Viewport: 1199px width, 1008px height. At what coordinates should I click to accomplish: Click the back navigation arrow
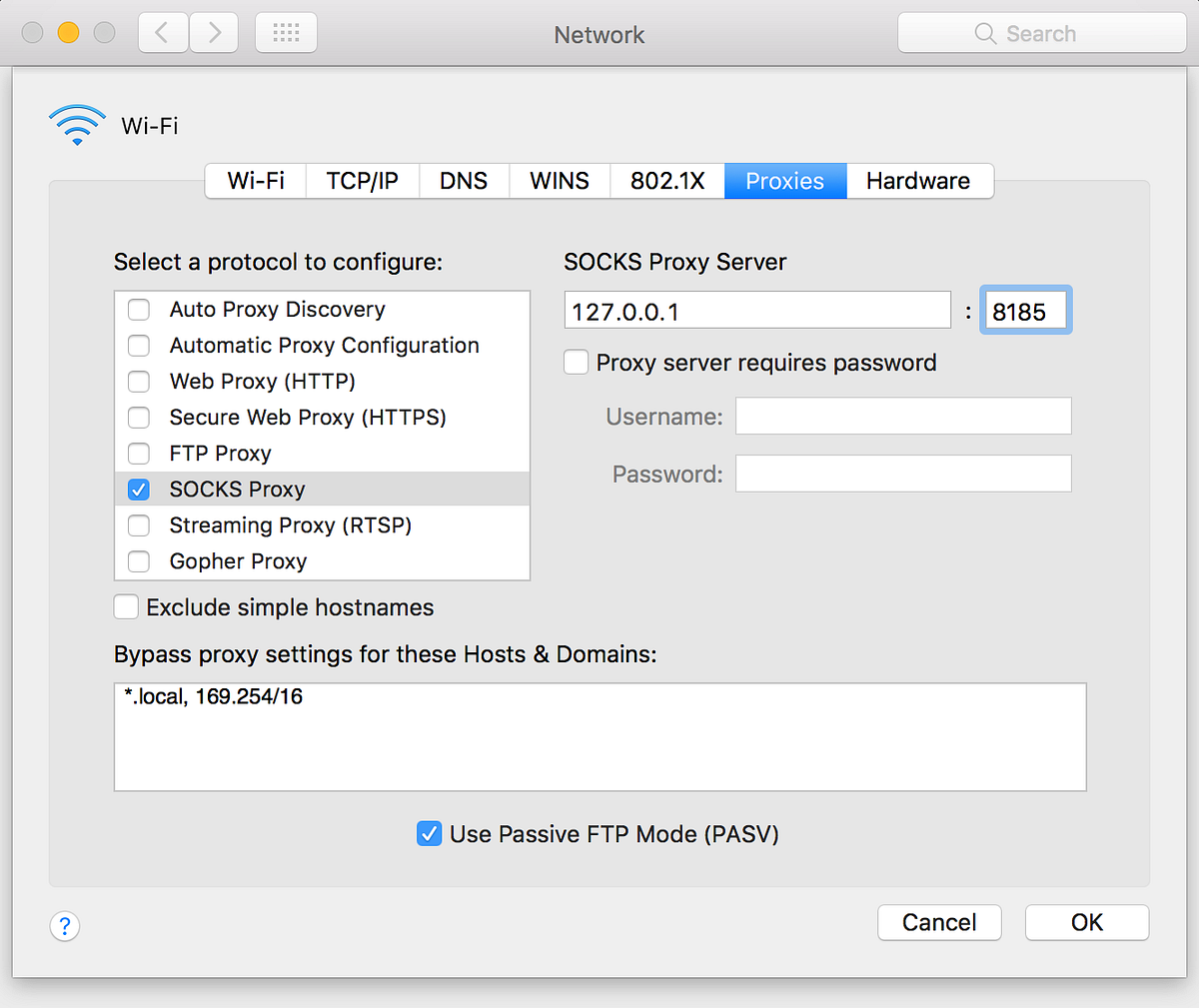(x=162, y=33)
